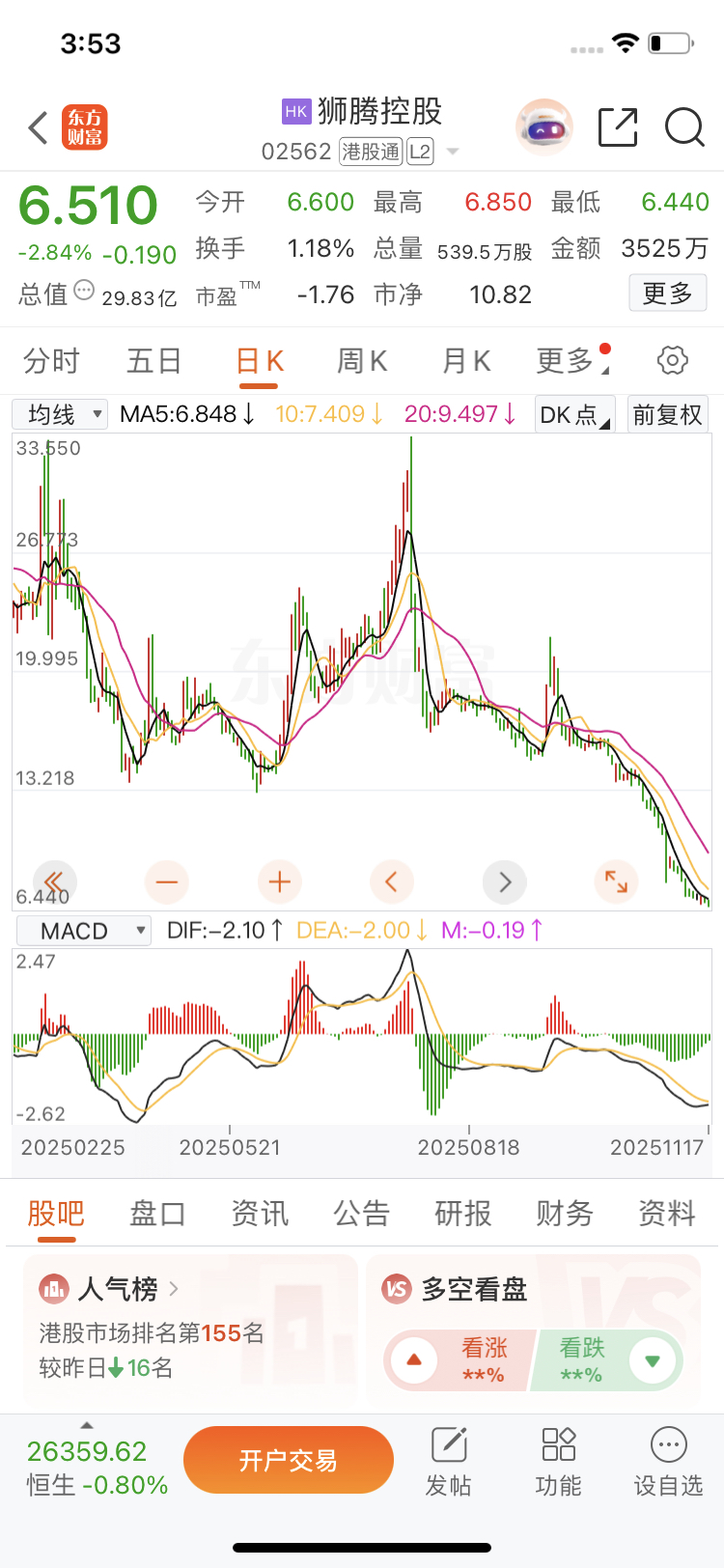
Task: Tap the back arrow icon
Action: [x=38, y=127]
